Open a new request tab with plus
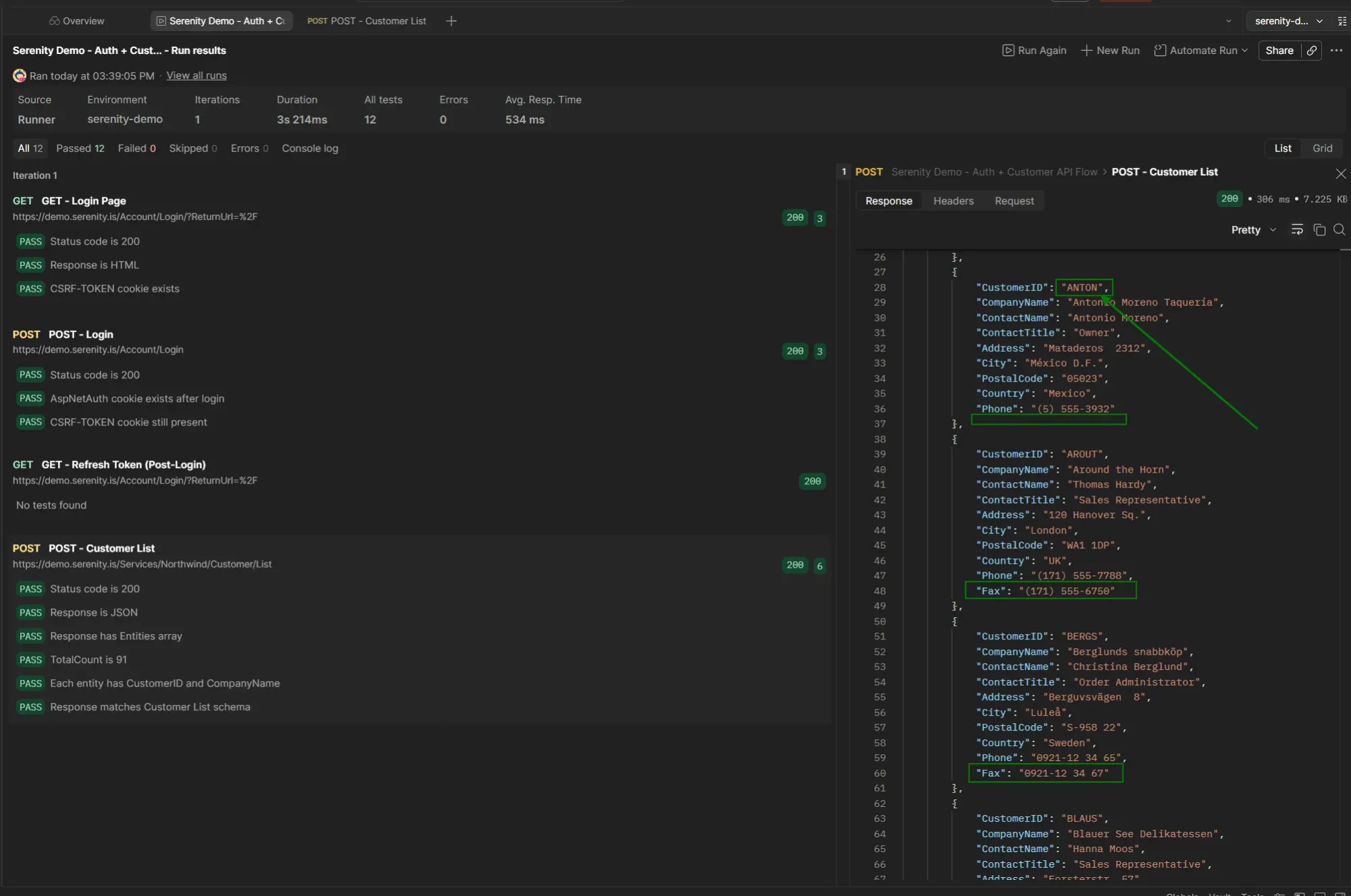This screenshot has width=1351, height=896. pyautogui.click(x=451, y=21)
